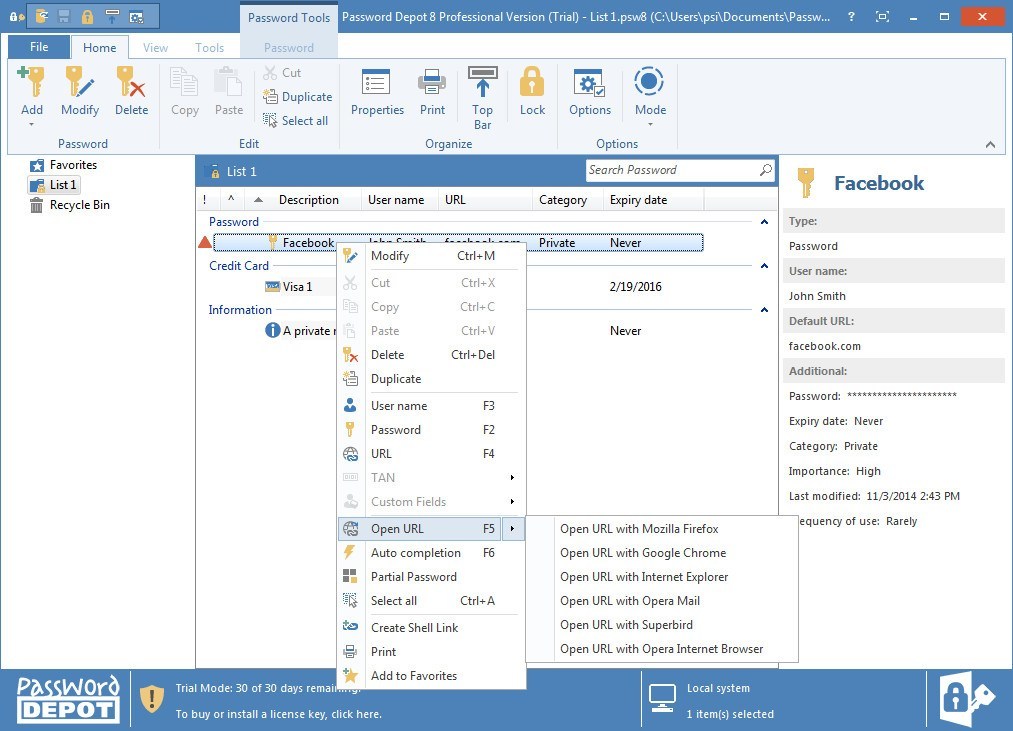
Task: Click the Search Password field
Action: point(670,170)
